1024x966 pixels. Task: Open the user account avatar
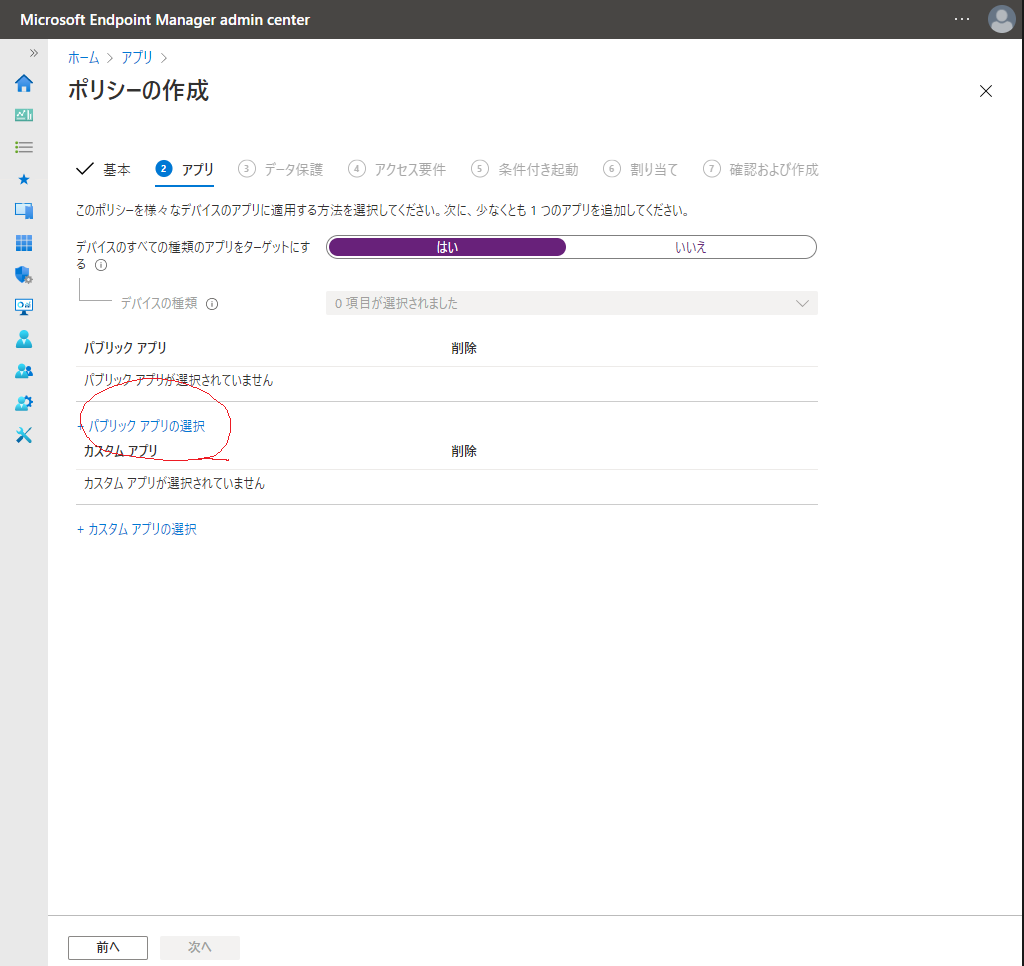point(1001,19)
